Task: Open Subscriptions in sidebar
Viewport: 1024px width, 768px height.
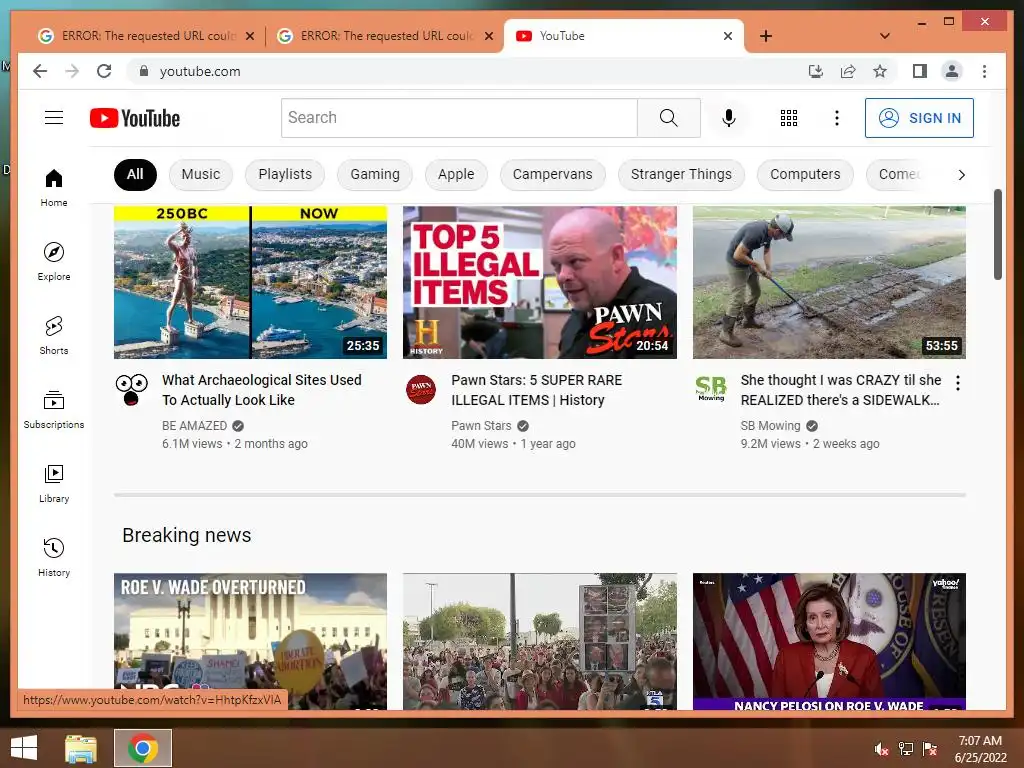Action: click(54, 409)
